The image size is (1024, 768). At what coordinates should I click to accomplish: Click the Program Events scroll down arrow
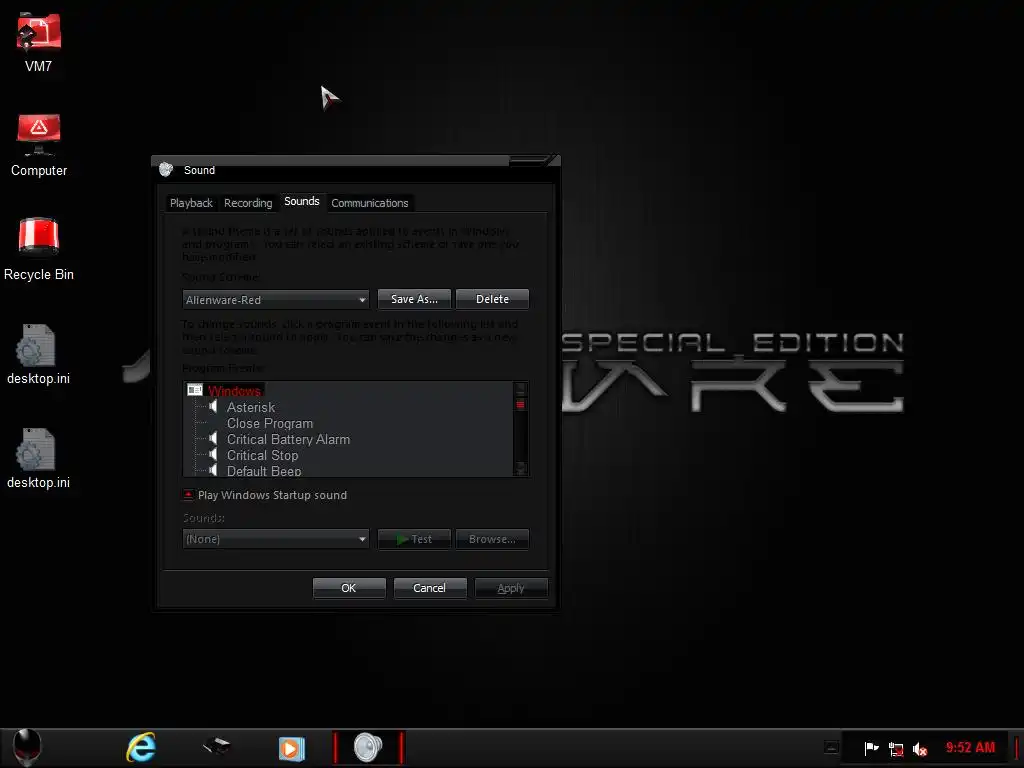(x=520, y=468)
